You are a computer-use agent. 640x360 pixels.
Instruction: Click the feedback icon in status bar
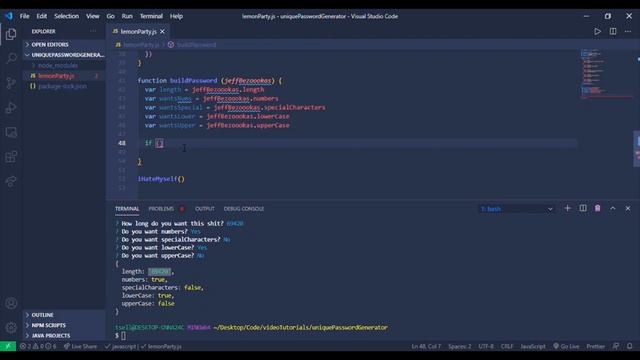[616, 346]
